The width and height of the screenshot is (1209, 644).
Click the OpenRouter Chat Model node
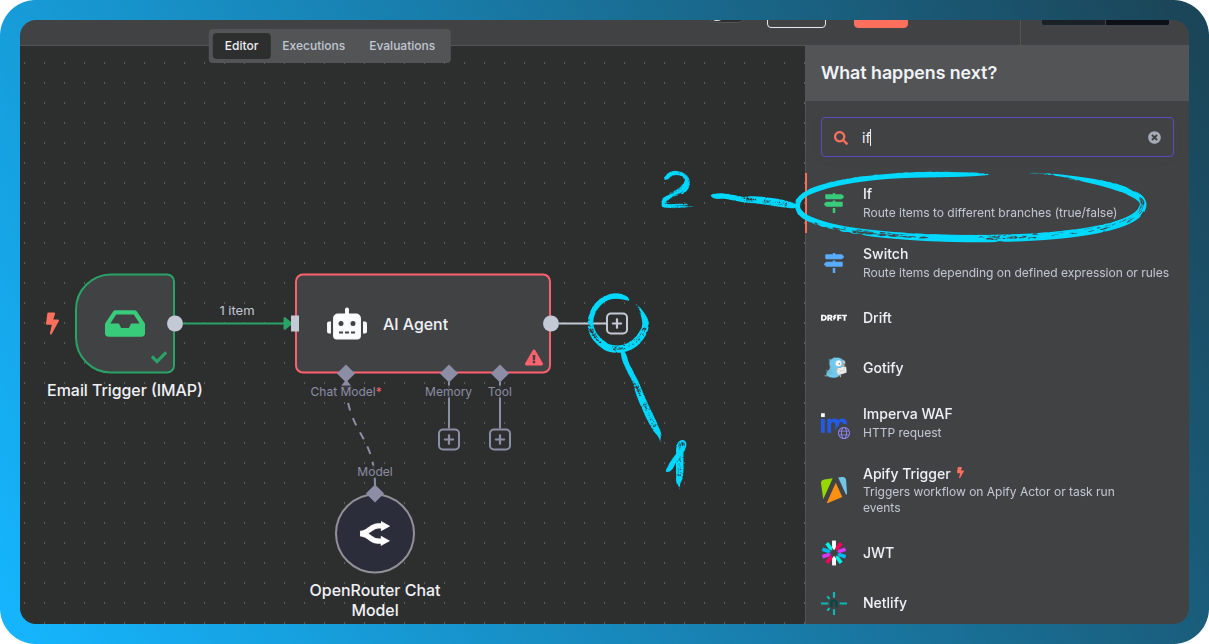[x=374, y=533]
